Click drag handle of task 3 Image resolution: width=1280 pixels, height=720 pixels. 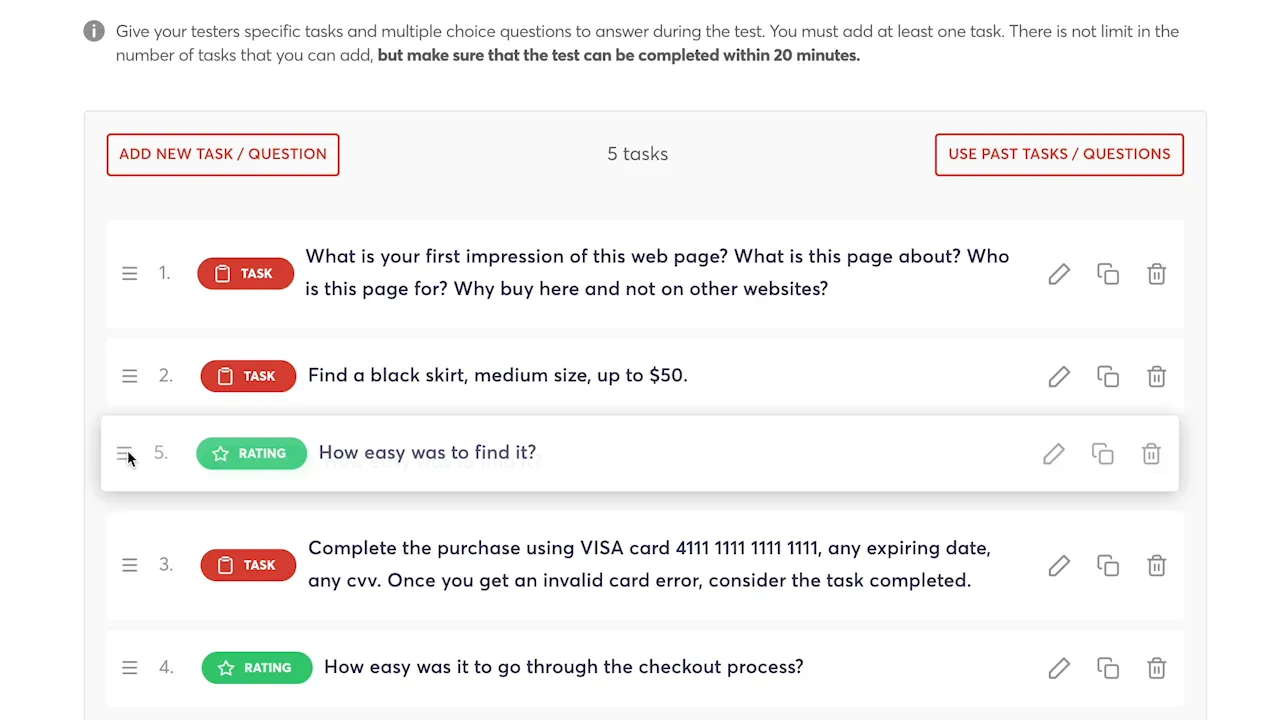coord(130,565)
